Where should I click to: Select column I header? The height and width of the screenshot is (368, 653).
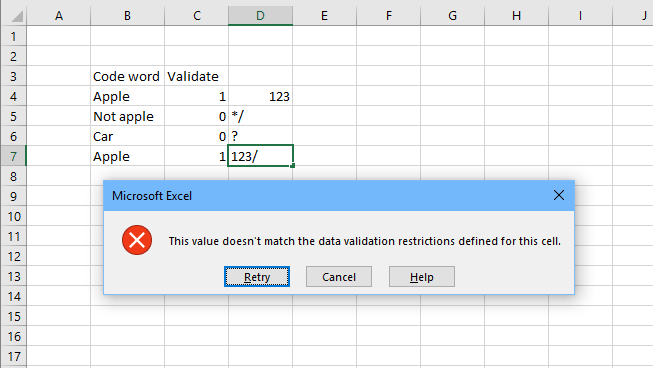point(581,16)
